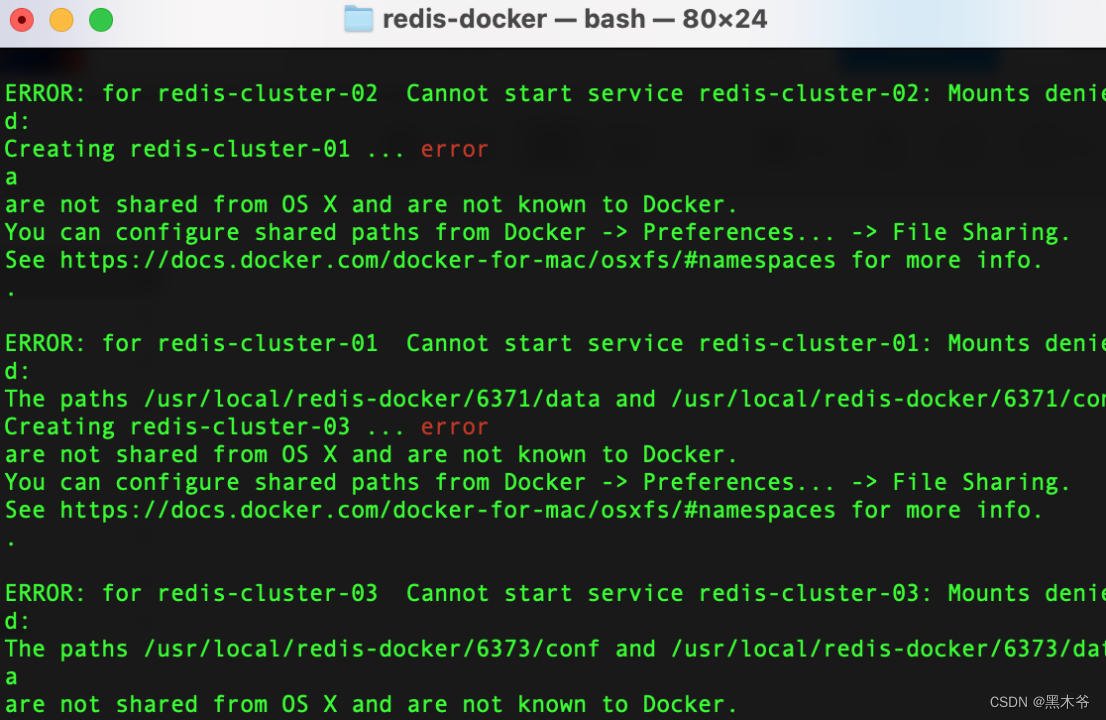
Task: Select the red error text after redis-cluster-01
Action: [x=454, y=148]
